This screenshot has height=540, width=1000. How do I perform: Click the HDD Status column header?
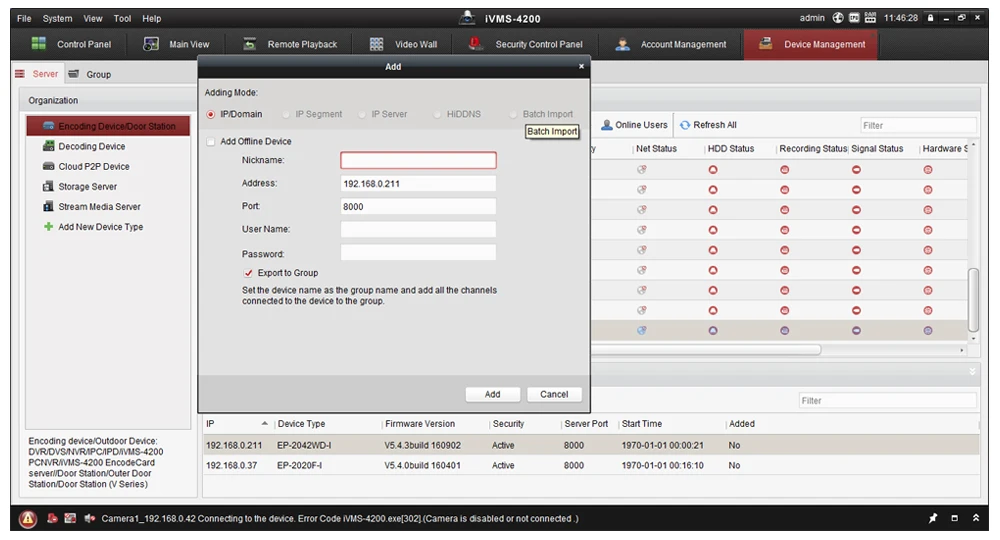(x=731, y=149)
